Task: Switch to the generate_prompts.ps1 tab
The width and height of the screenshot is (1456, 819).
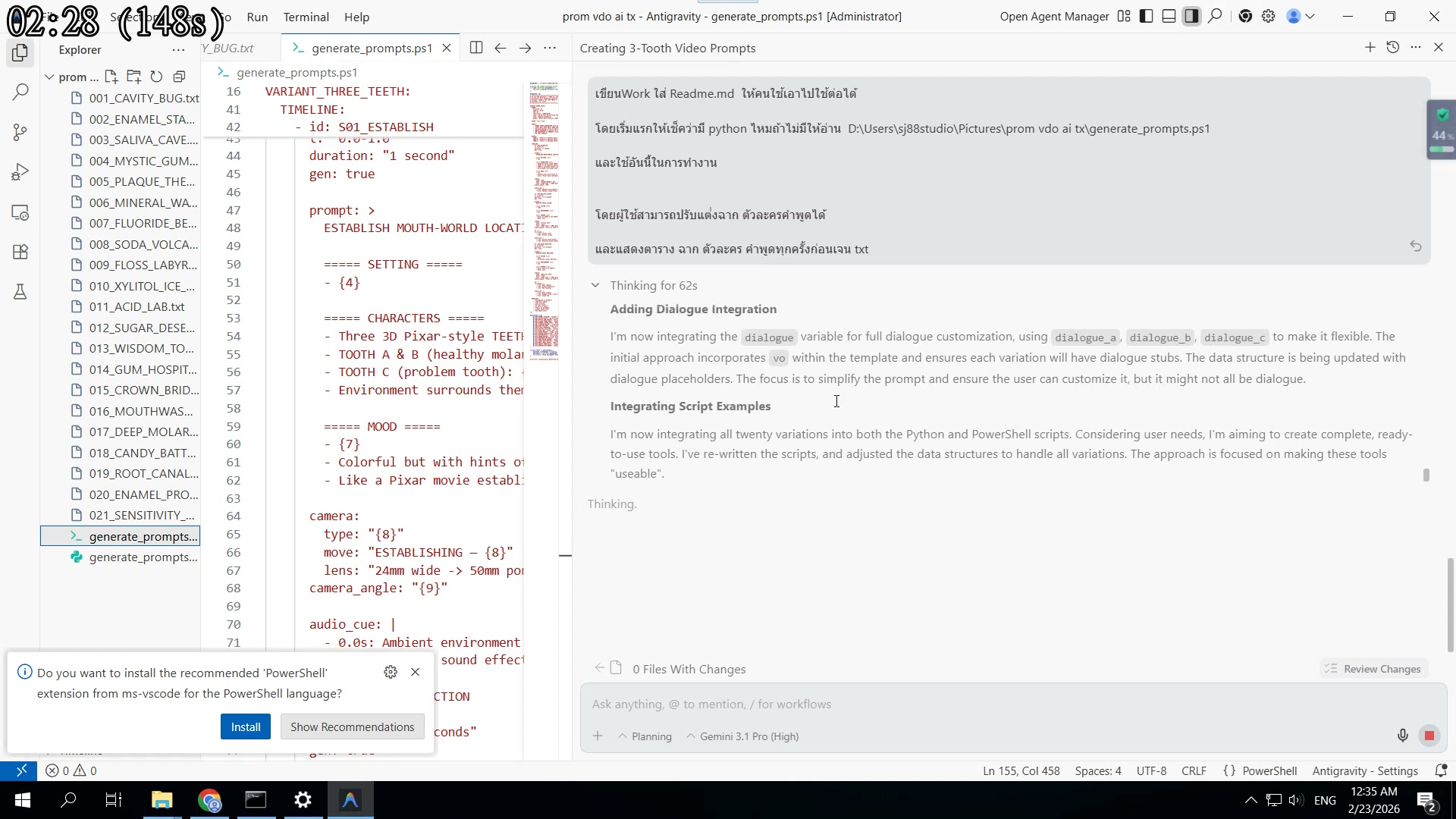Action: pos(371,48)
